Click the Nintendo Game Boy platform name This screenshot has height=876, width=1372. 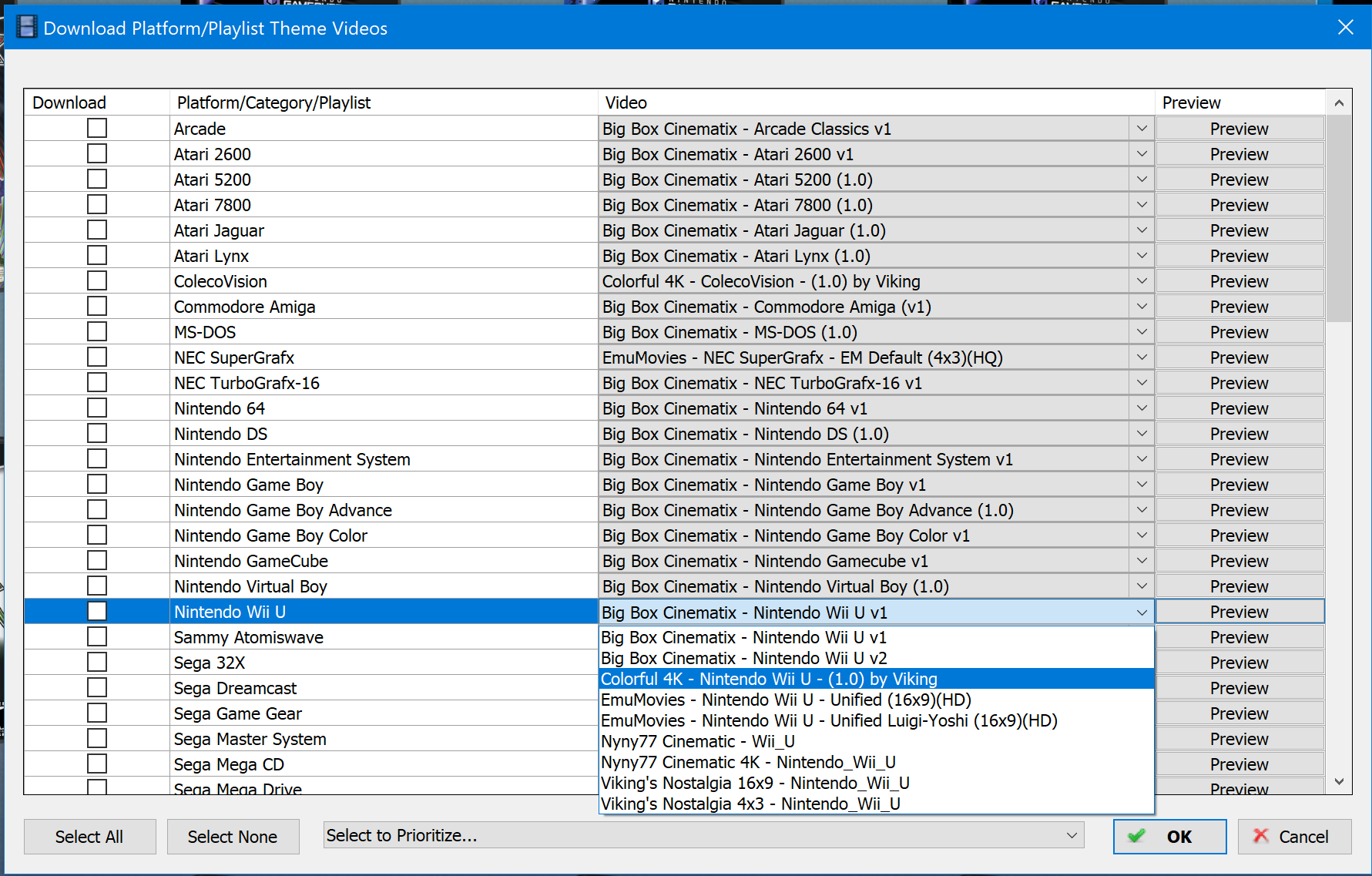coord(249,485)
